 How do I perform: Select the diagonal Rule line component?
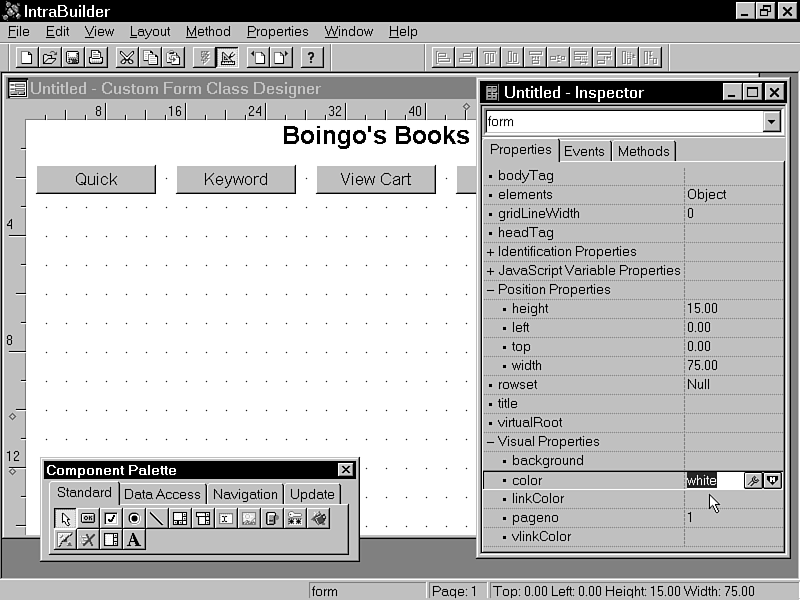click(157, 518)
